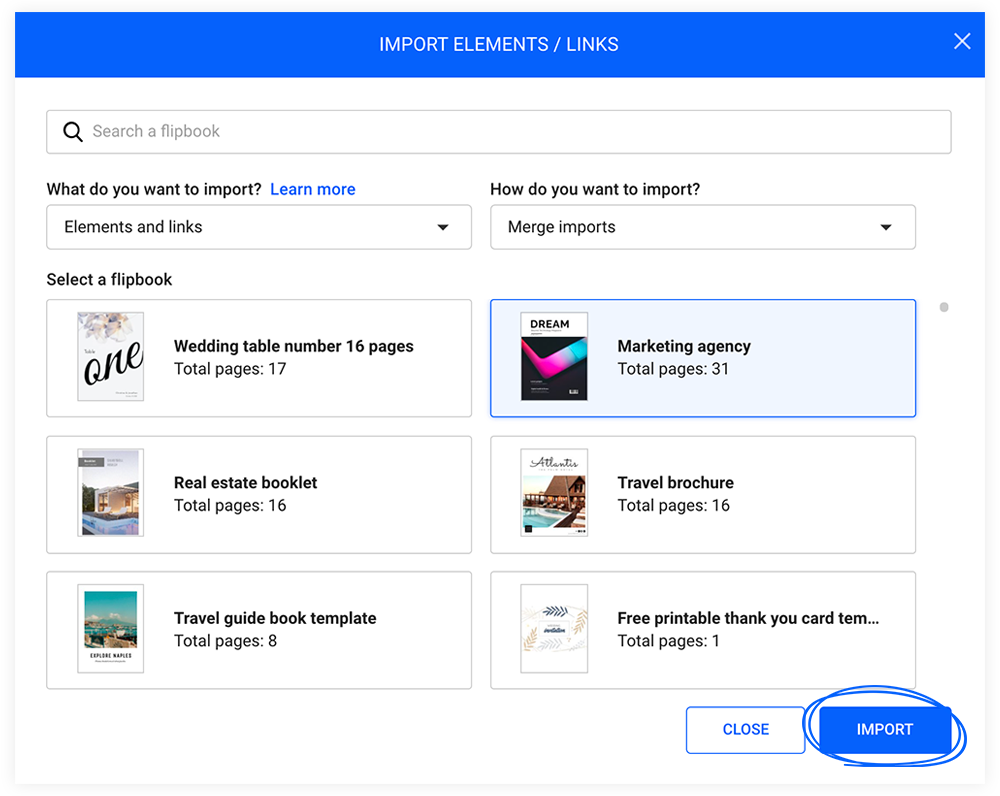Click the circled IMPORT button
1000x796 pixels.
click(885, 729)
